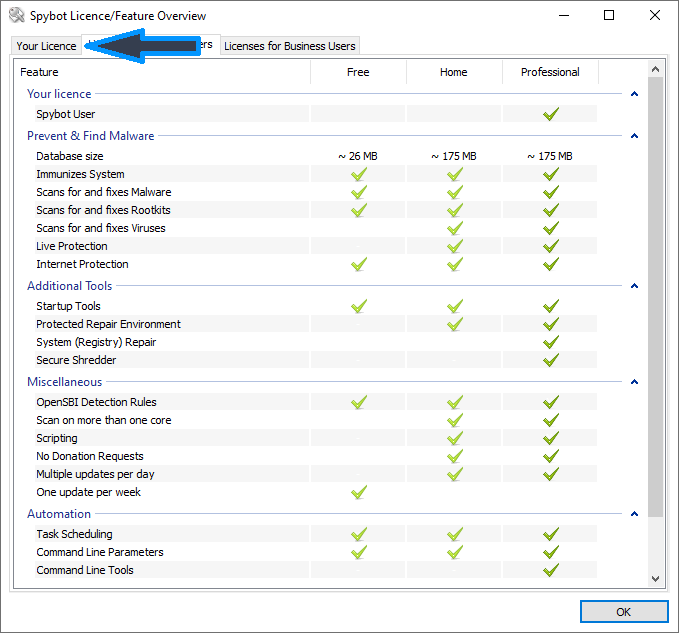Collapse the Miscellaneous section chevron
The image size is (679, 633).
coord(634,381)
